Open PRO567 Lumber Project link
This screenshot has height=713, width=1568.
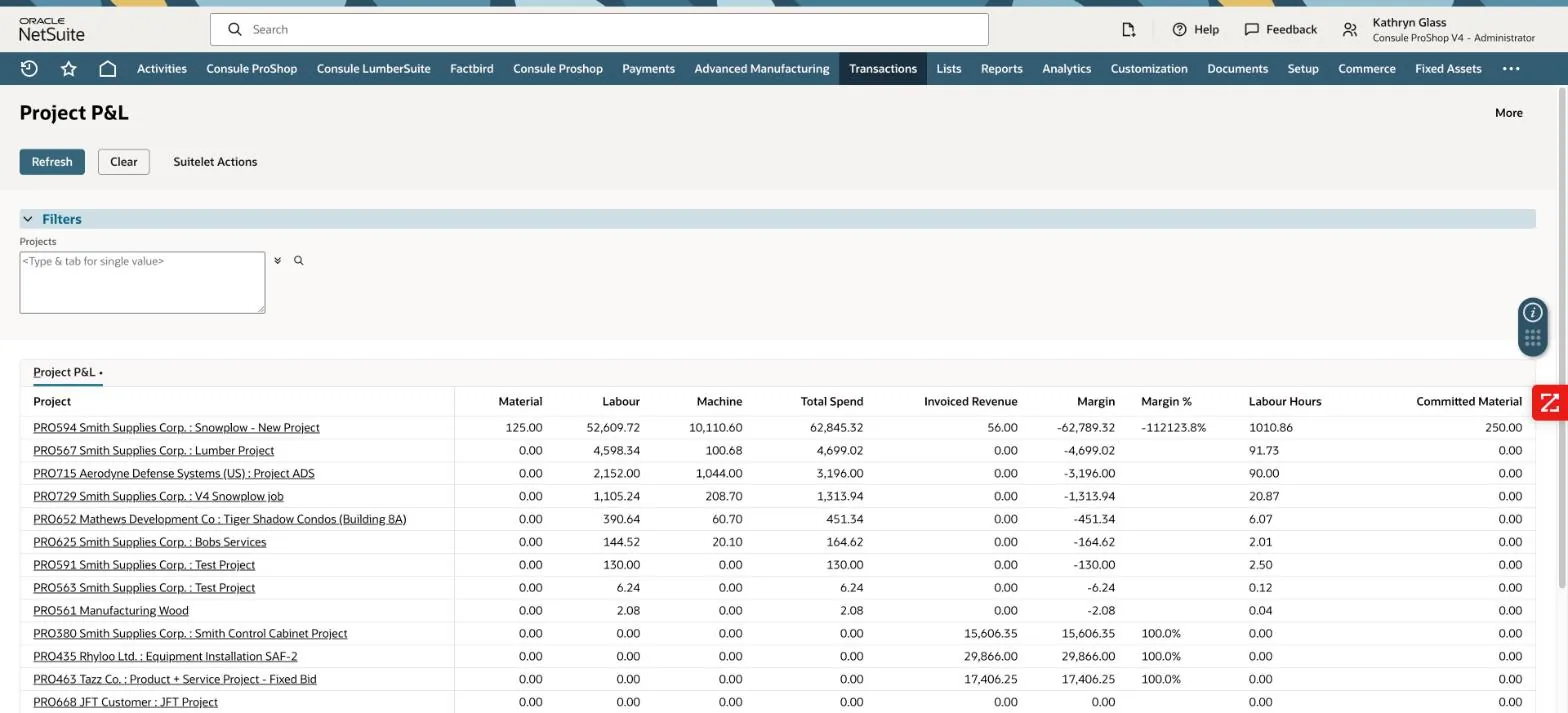coord(153,451)
